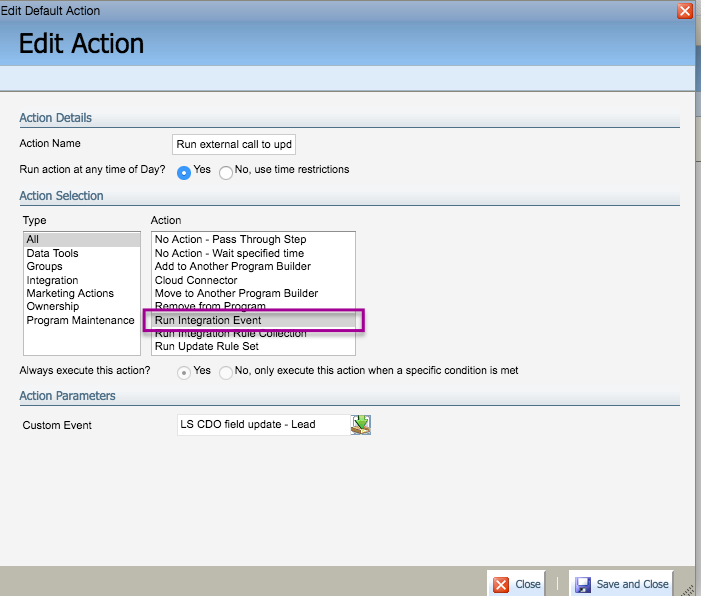Choose Run Integration Event action
701x596 pixels.
click(x=253, y=320)
